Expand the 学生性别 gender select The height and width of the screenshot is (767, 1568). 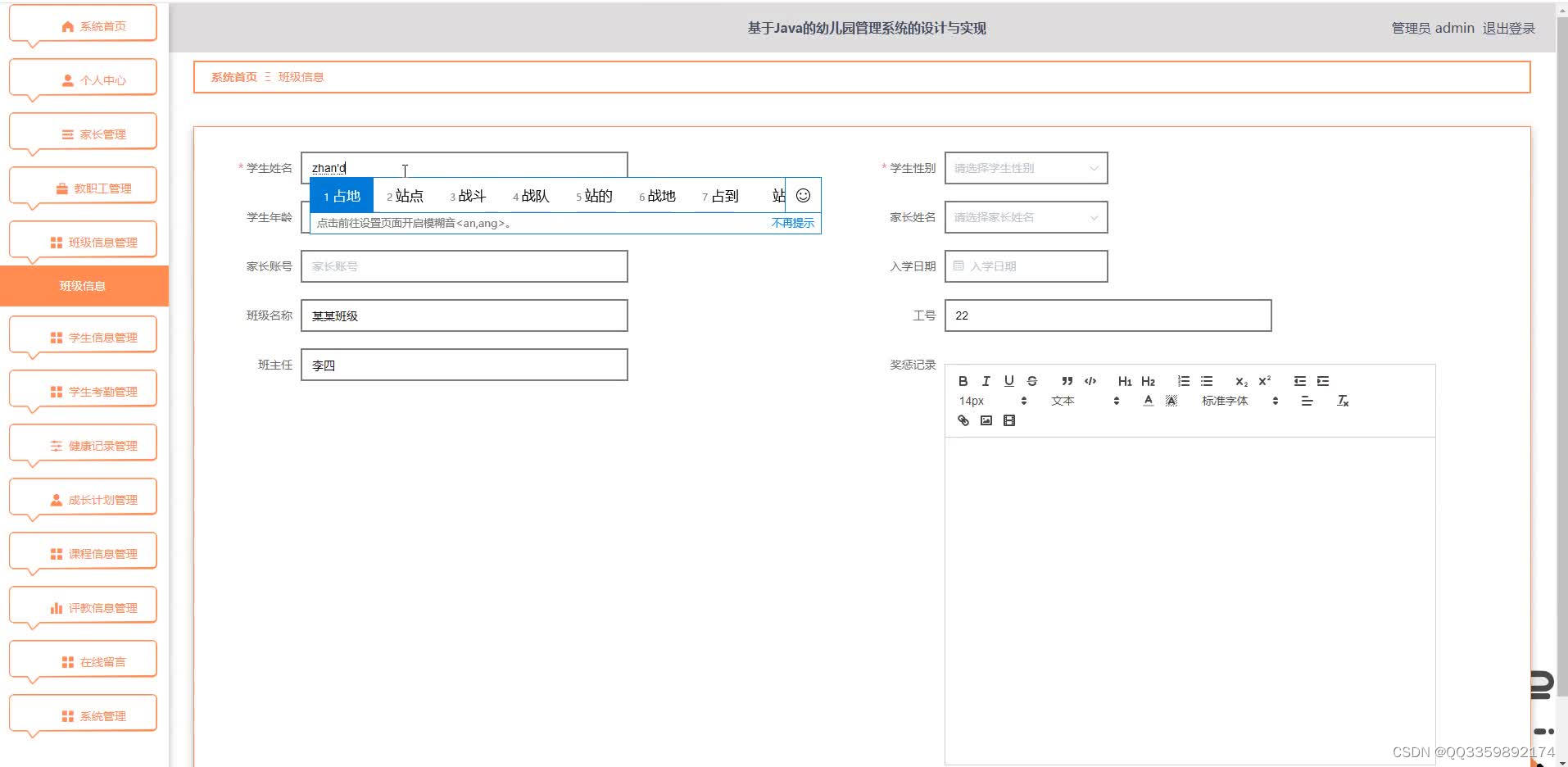(x=1026, y=168)
